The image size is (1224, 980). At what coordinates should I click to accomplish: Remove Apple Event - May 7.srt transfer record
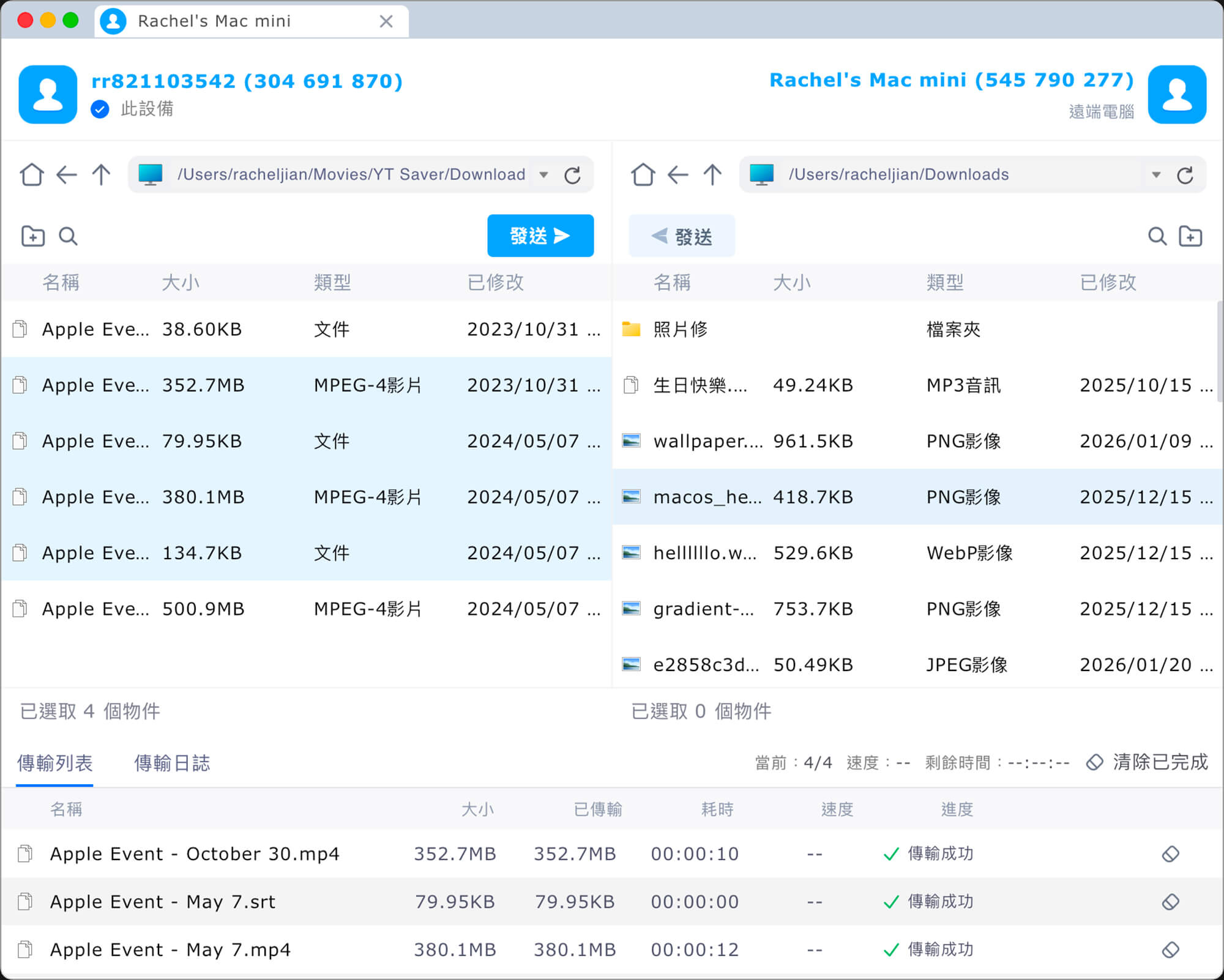coord(1170,901)
